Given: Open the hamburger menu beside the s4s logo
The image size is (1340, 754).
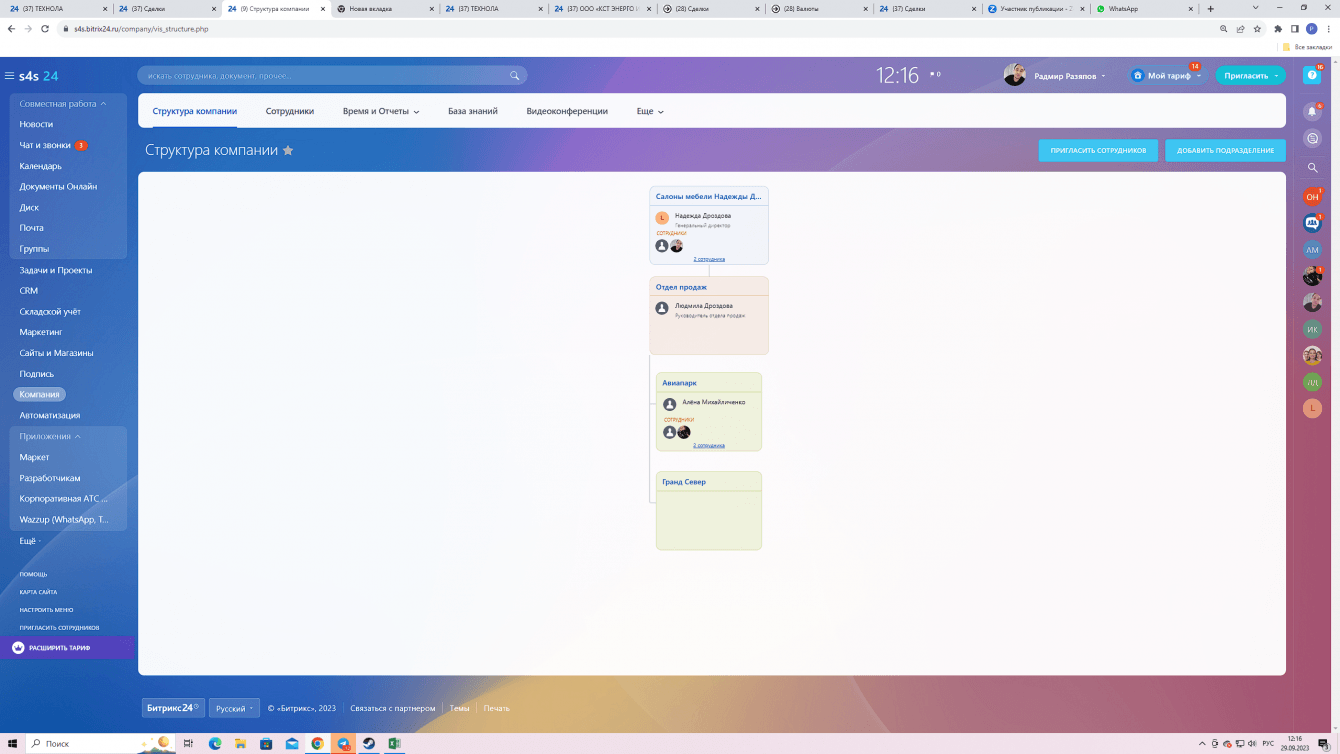Looking at the screenshot, I should (x=9, y=76).
